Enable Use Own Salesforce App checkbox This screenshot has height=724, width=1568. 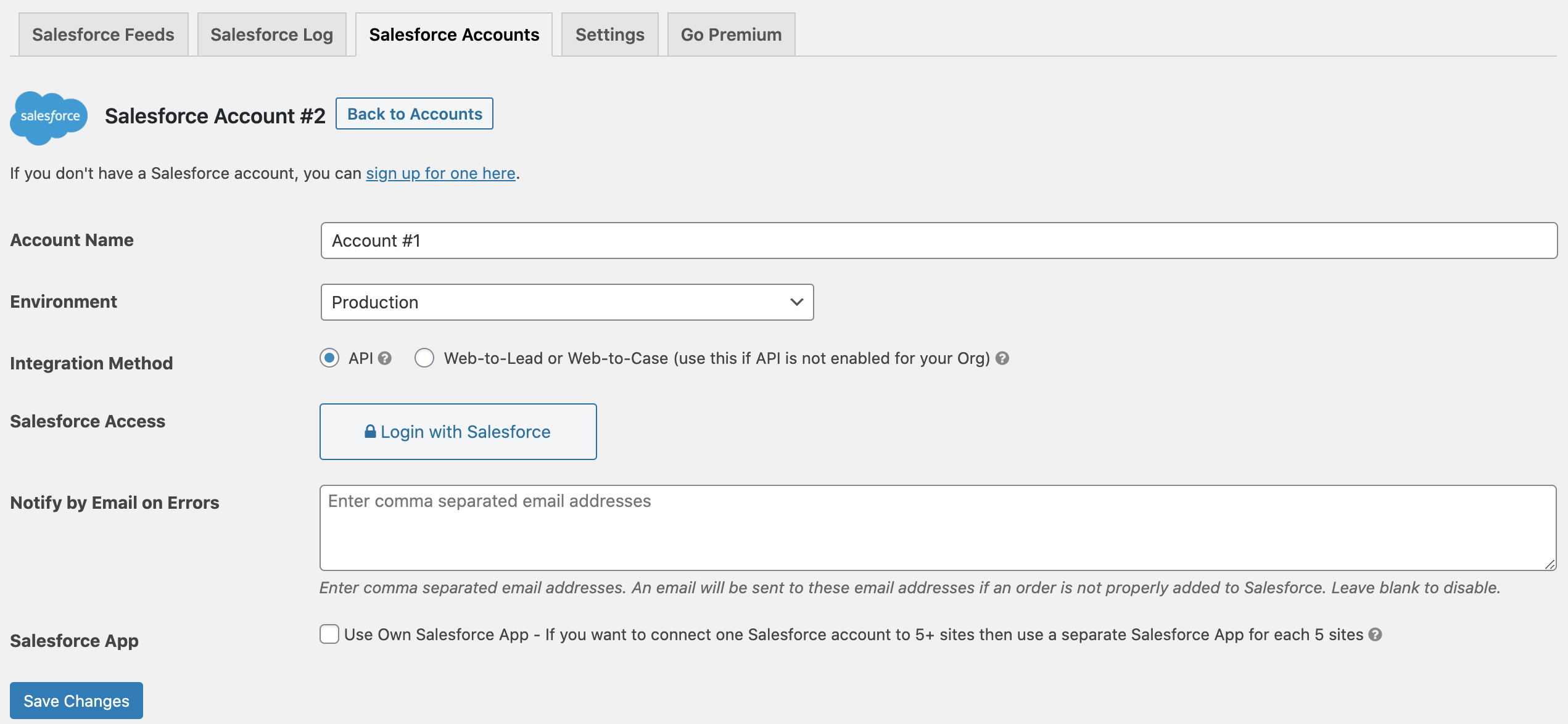point(329,634)
